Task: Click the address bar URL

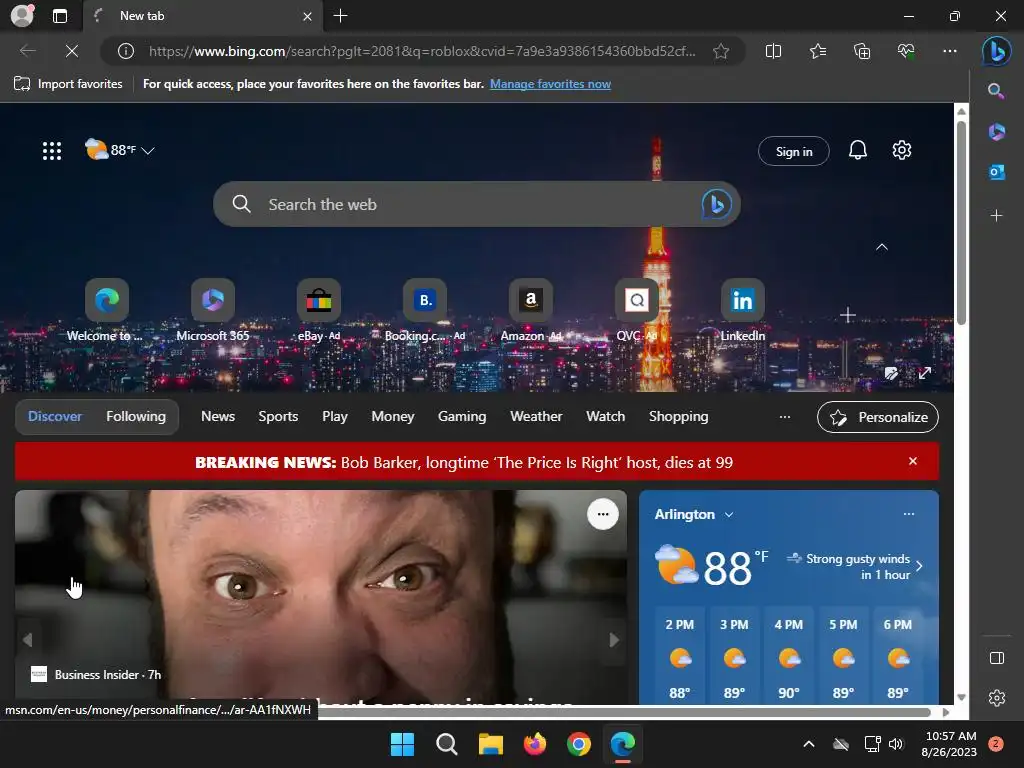Action: tap(422, 51)
